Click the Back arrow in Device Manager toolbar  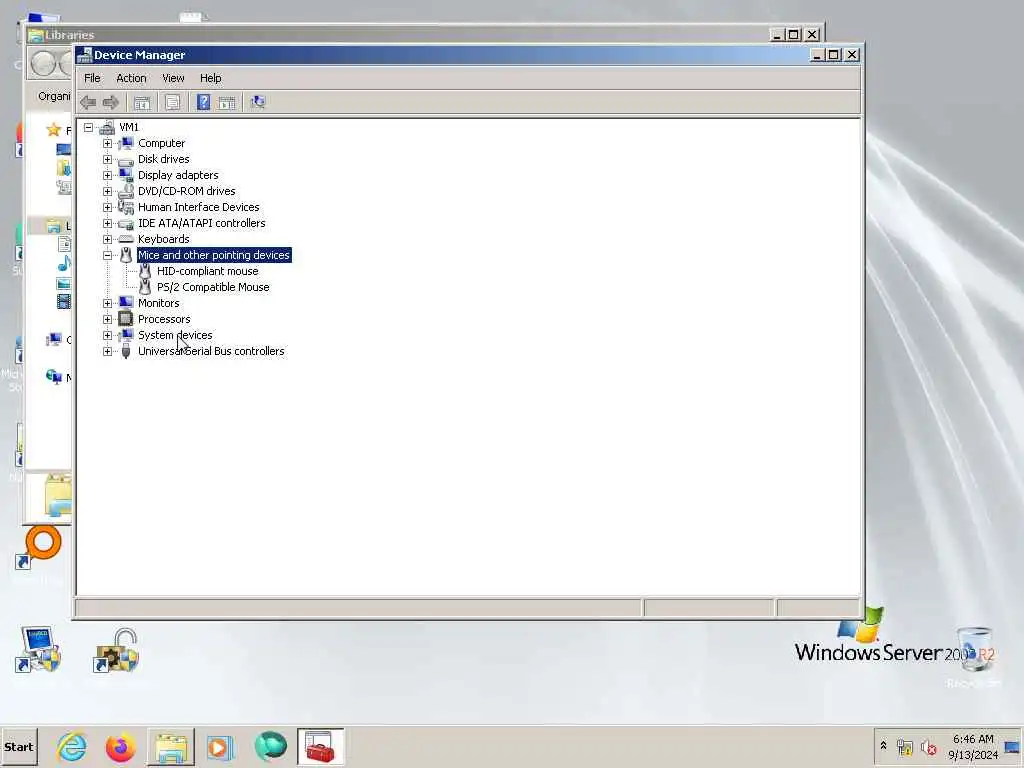click(88, 102)
